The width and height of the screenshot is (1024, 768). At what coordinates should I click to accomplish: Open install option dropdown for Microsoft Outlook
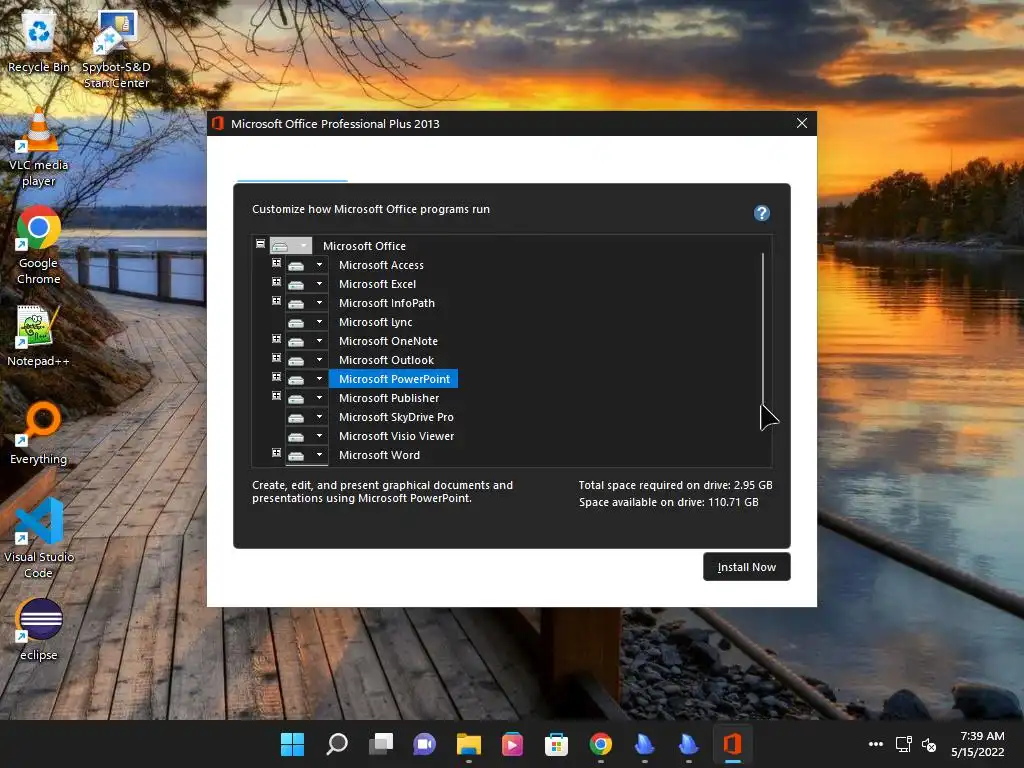click(307, 360)
